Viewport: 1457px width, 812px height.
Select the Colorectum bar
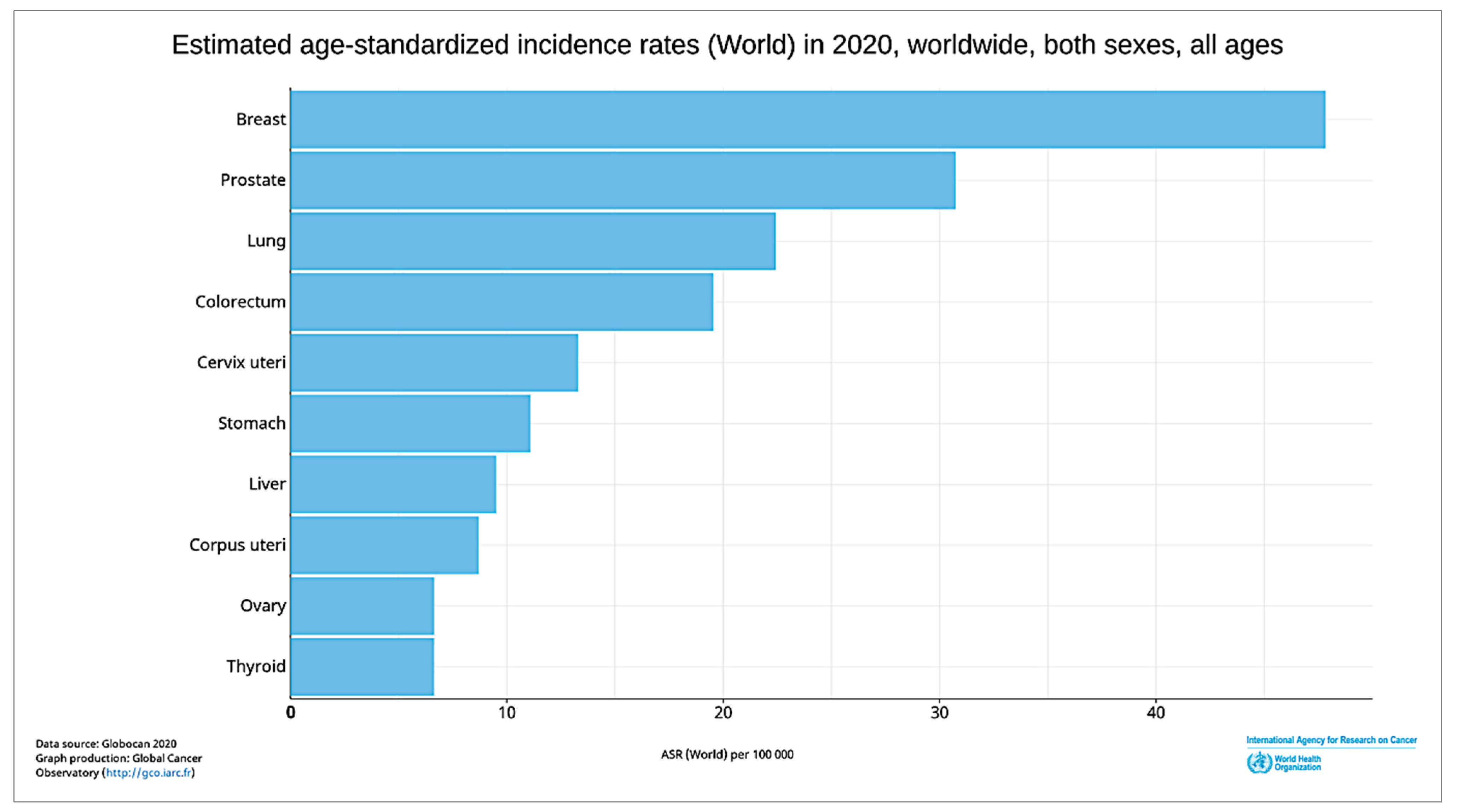tap(501, 302)
